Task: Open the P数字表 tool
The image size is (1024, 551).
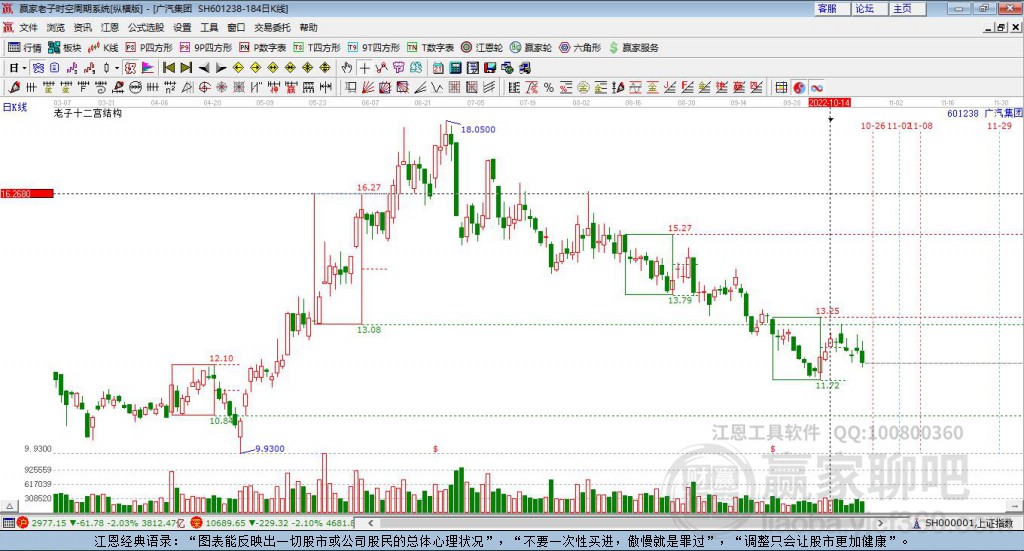Action: (x=263, y=48)
